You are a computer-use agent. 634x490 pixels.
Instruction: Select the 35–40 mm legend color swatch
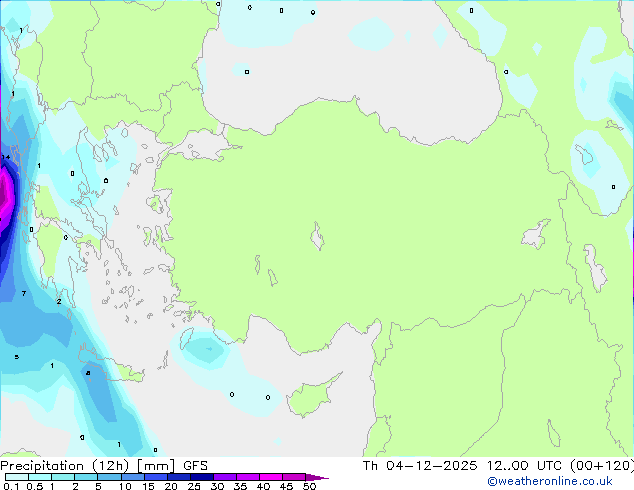pos(248,477)
